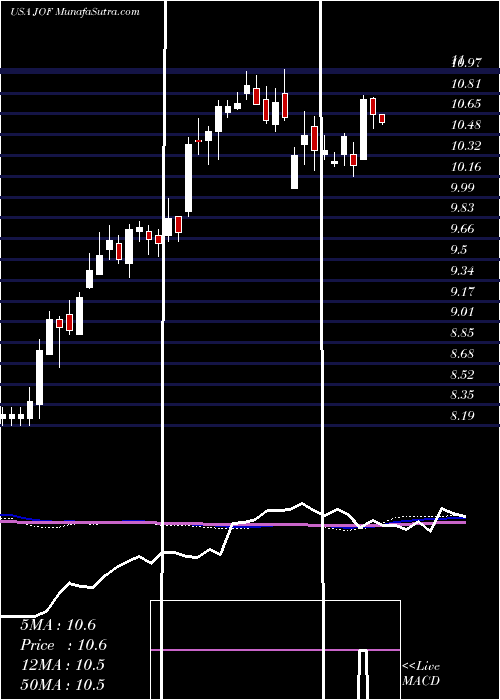Click the 50MA : 10.5 readout
Screen dimensions: 500x700
coord(62,684)
